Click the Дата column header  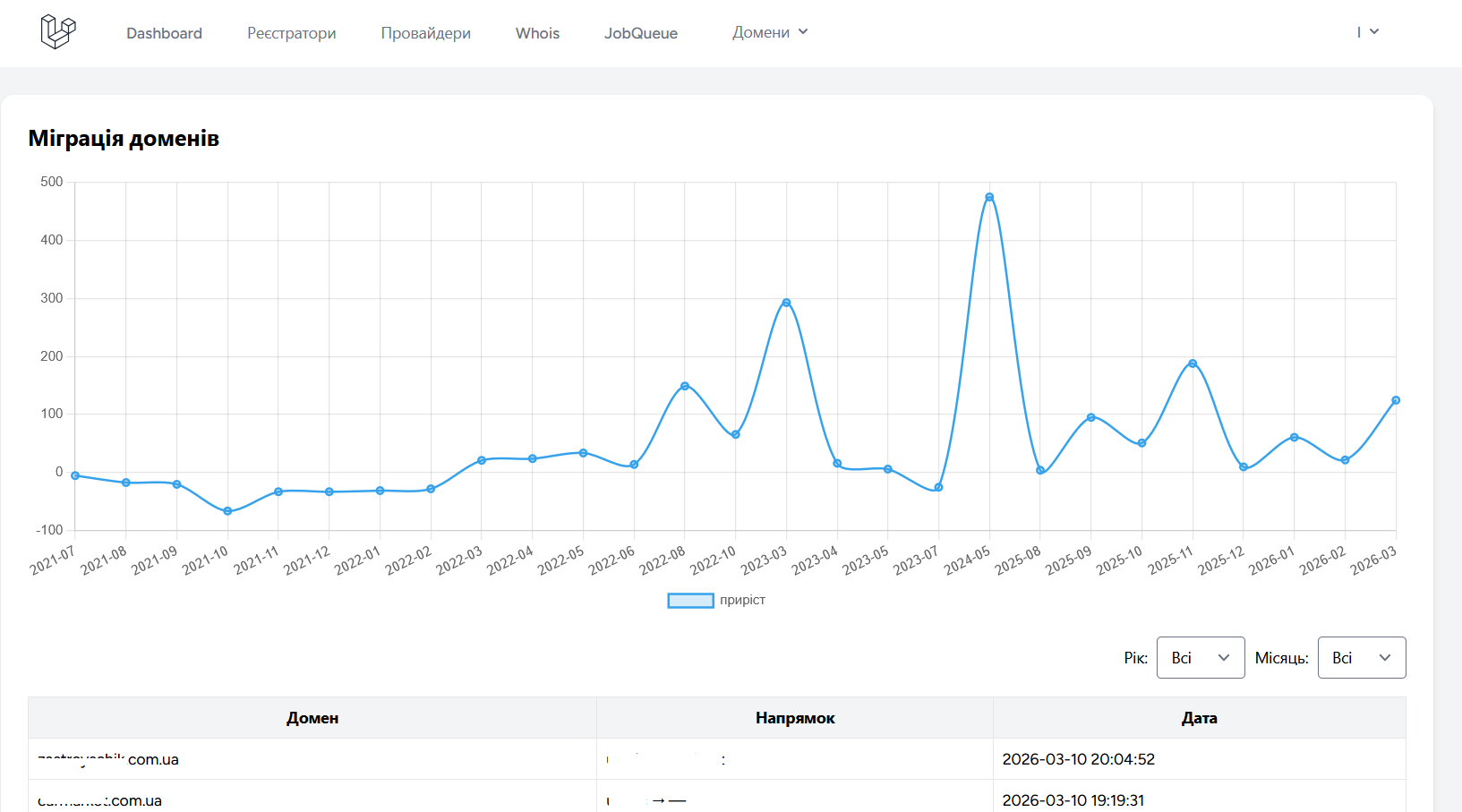[x=1198, y=717]
